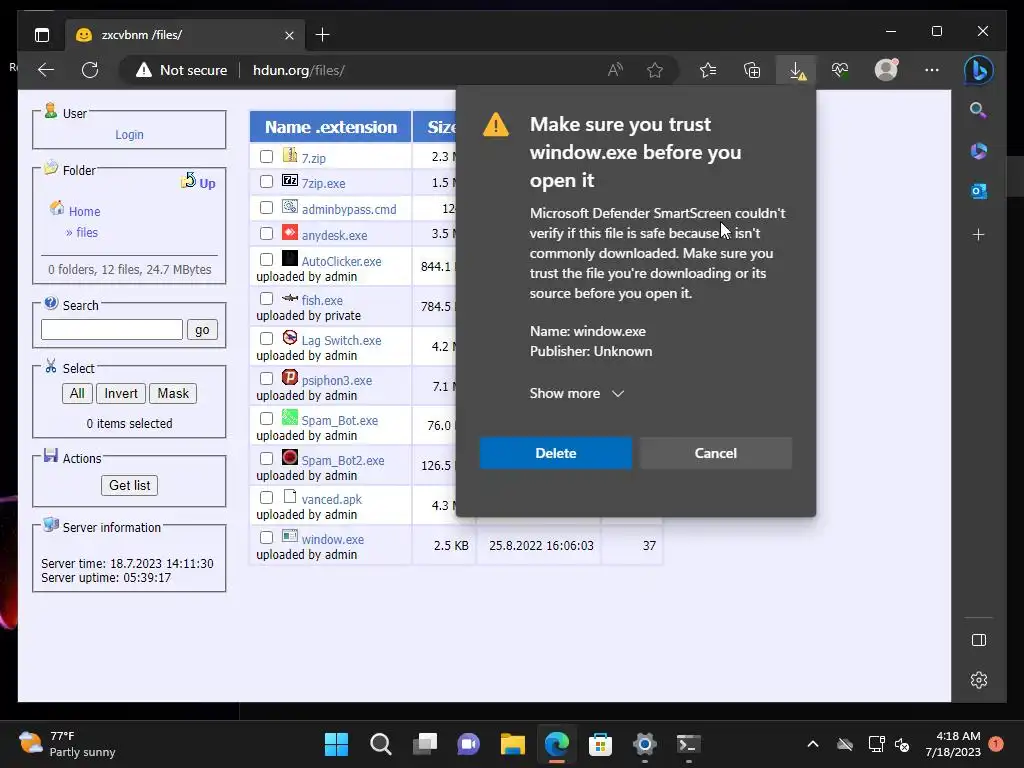Screen dimensions: 1024x768
Task: Open the Bing Copilot sidebar button
Action: pos(978,70)
